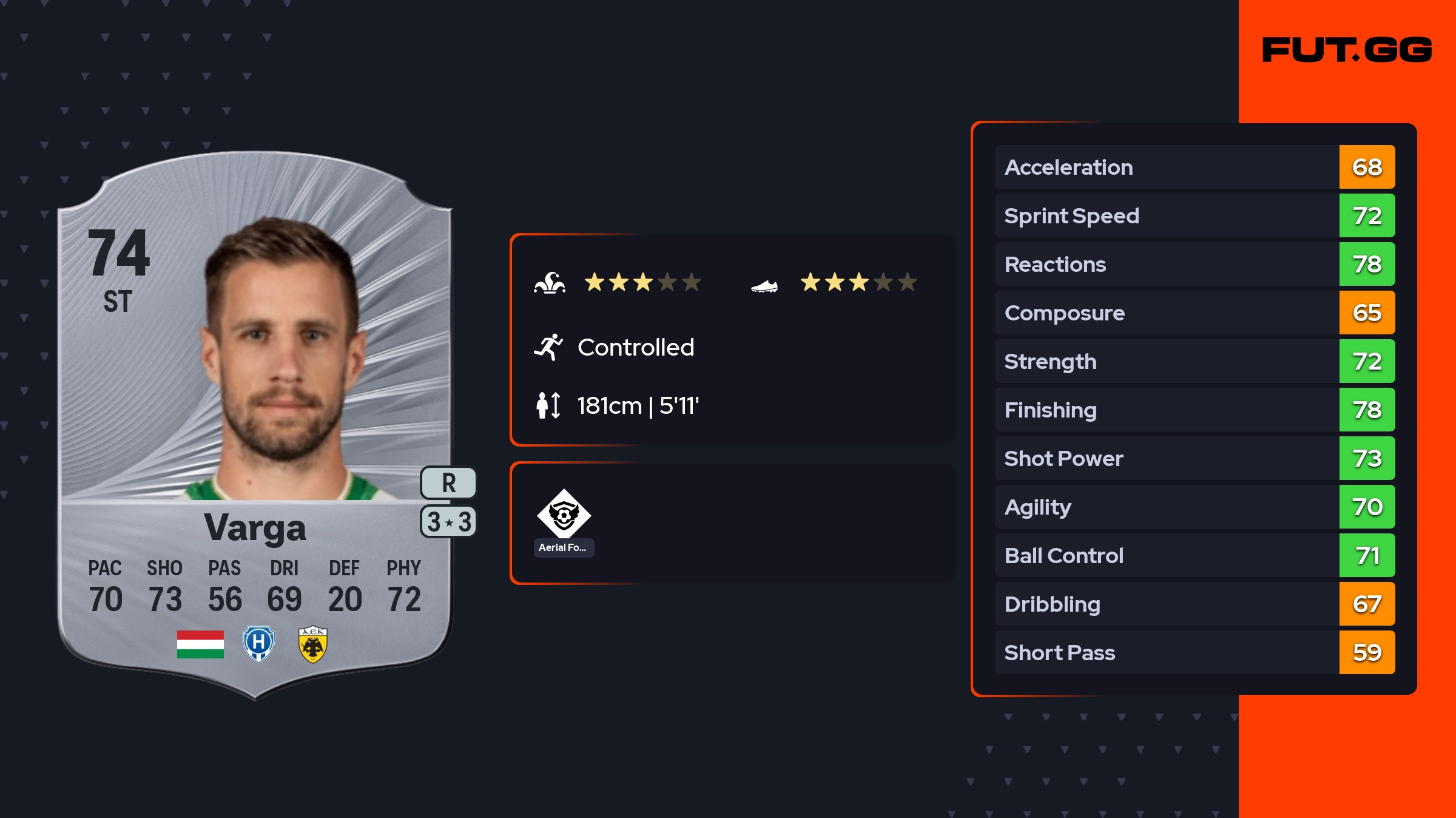Click the R preferred foot badge
1456x818 pixels.
pos(448,483)
